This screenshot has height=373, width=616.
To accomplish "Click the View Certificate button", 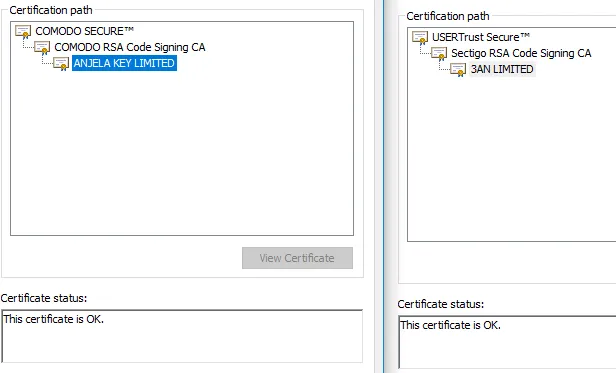I will 297,258.
